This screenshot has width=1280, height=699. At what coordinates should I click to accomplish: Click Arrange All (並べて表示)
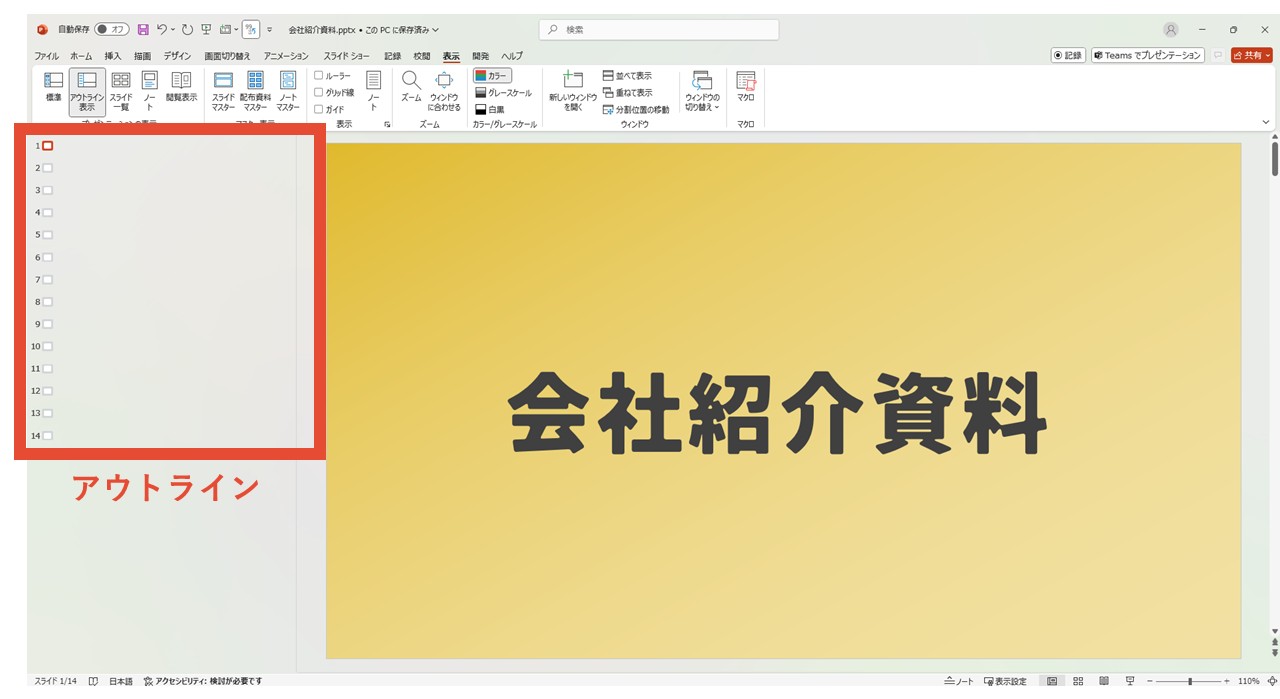(x=627, y=76)
